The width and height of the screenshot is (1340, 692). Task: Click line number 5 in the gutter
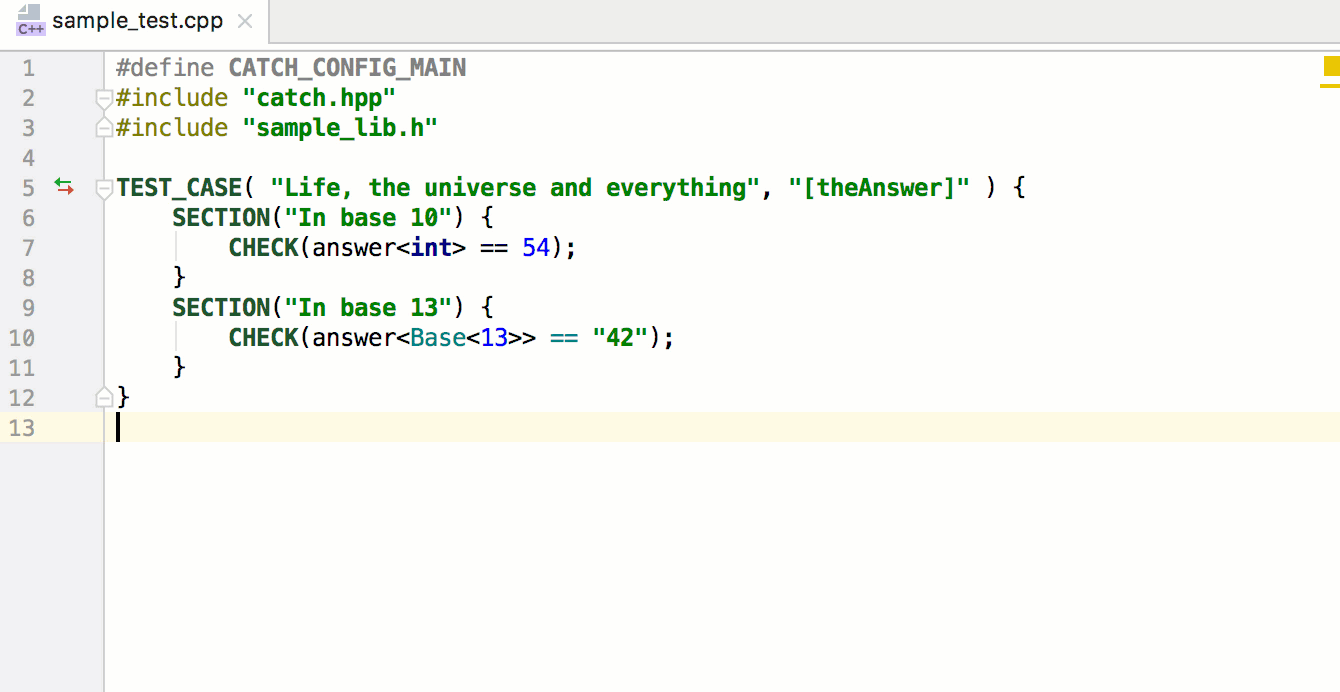coord(28,187)
